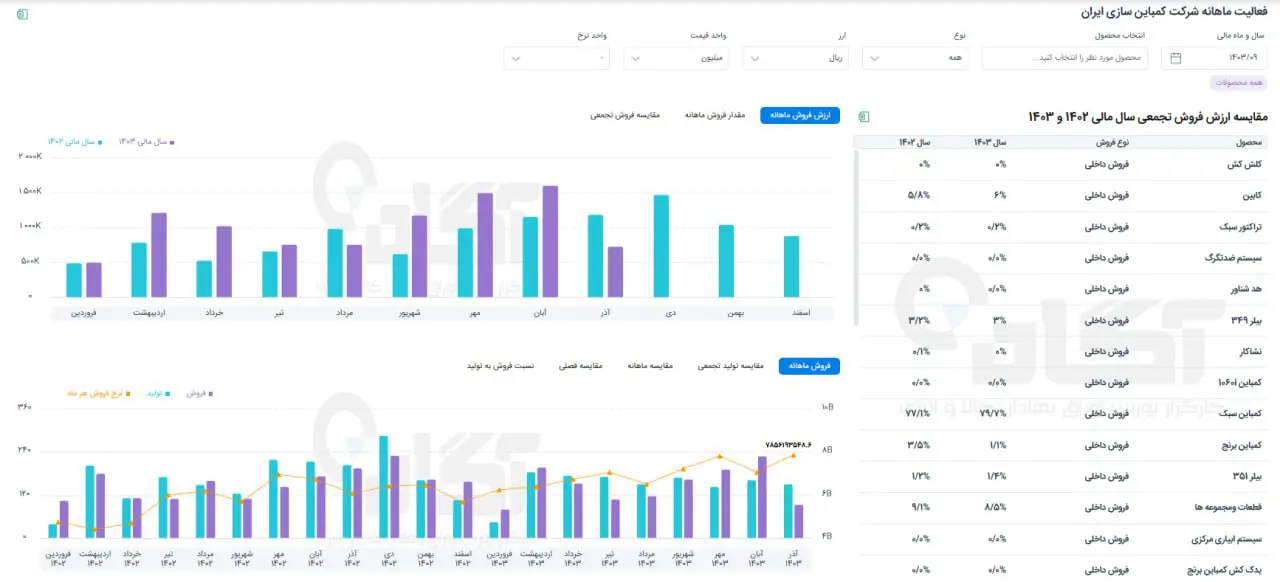Click the ۵/۸% value in the کابین row
This screenshot has height=582, width=1280.
(919, 195)
